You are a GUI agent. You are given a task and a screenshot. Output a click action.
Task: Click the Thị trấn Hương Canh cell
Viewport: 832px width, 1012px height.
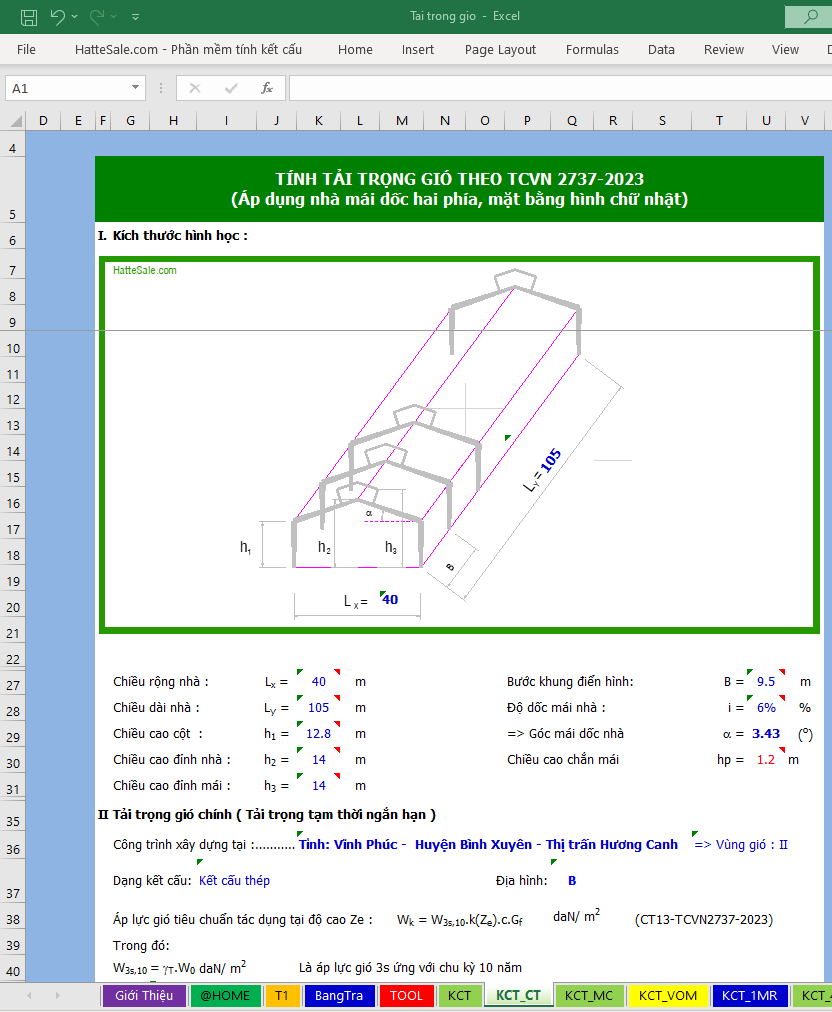611,845
